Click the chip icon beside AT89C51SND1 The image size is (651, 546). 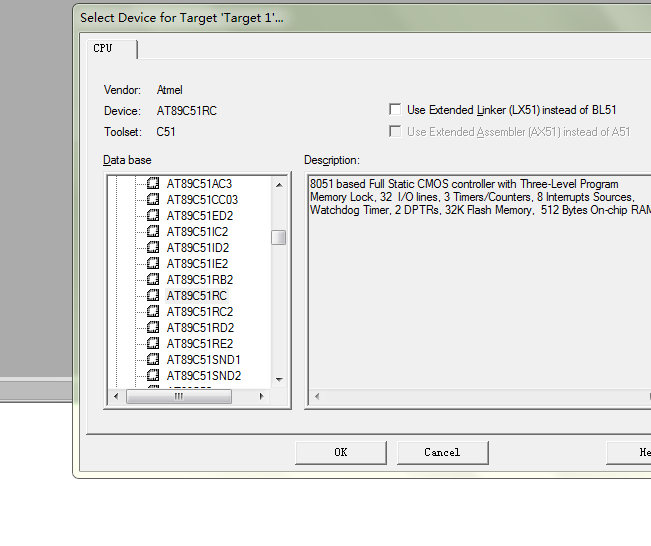tap(153, 359)
